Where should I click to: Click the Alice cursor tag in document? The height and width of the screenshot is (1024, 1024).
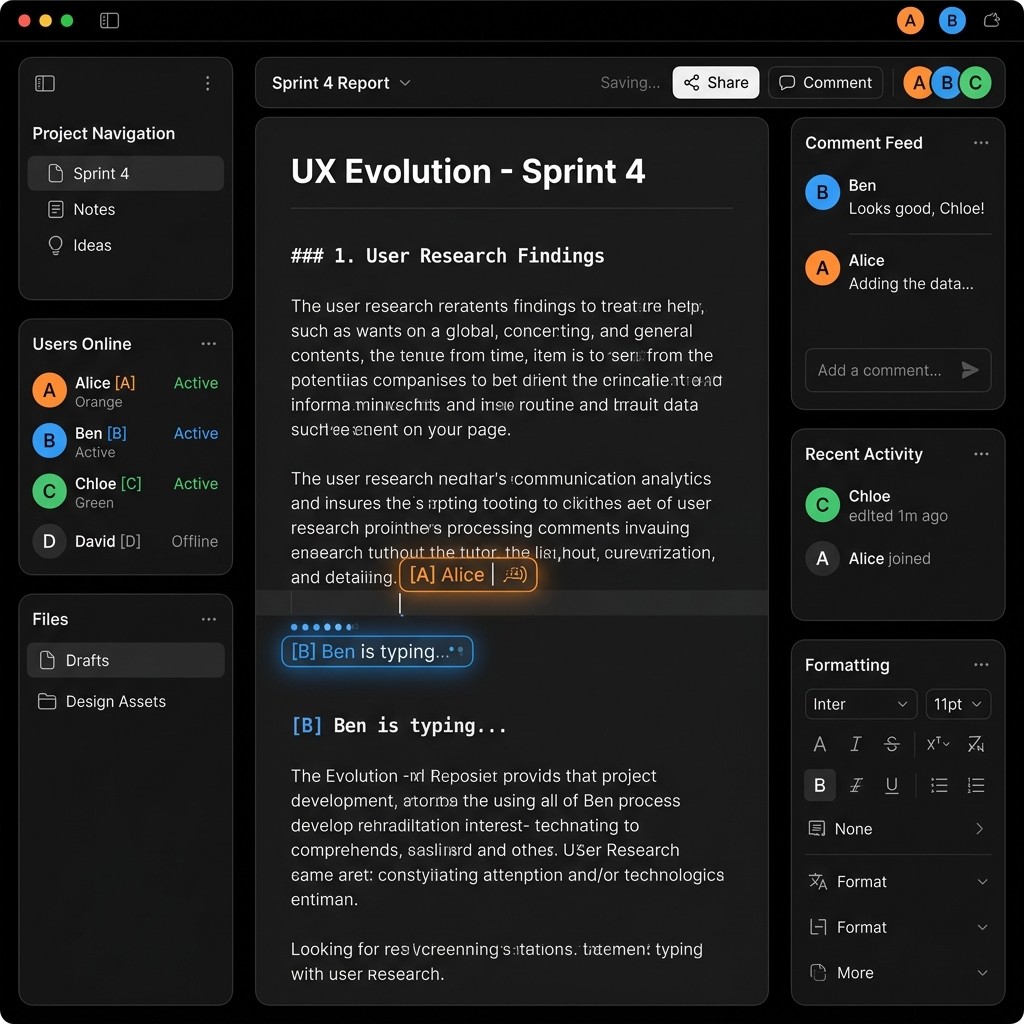468,575
